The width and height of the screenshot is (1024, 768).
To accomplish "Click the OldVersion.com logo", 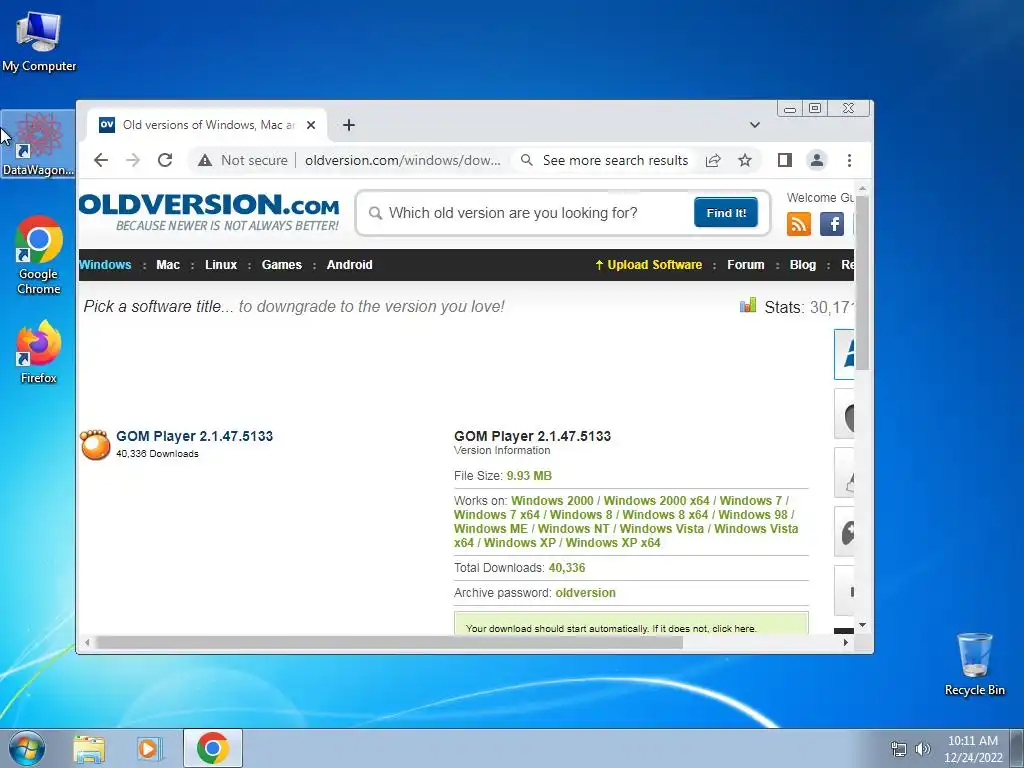I will point(210,212).
